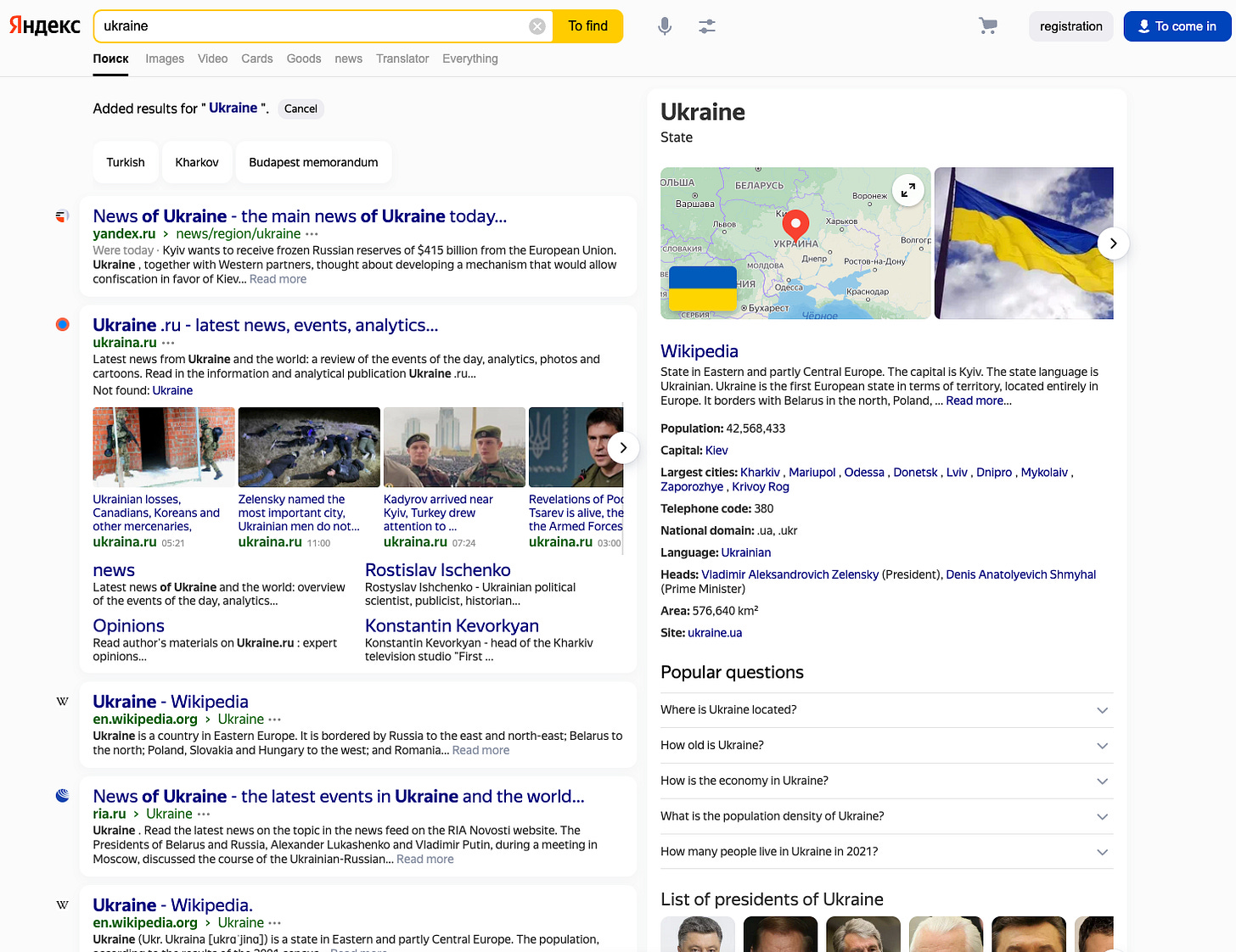The image size is (1236, 952).
Task: Click the user icon in To come in button
Action: (x=1143, y=26)
